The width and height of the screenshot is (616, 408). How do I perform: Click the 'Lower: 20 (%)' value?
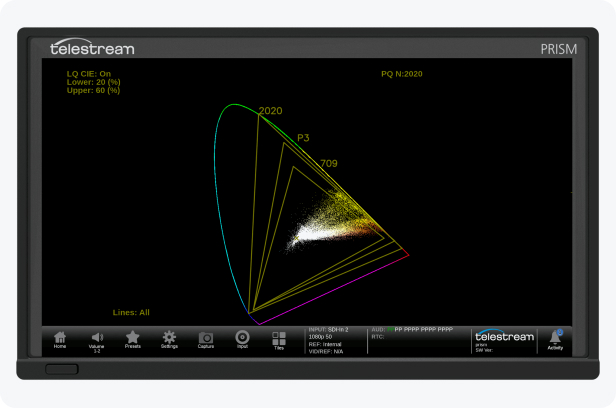coord(94,82)
